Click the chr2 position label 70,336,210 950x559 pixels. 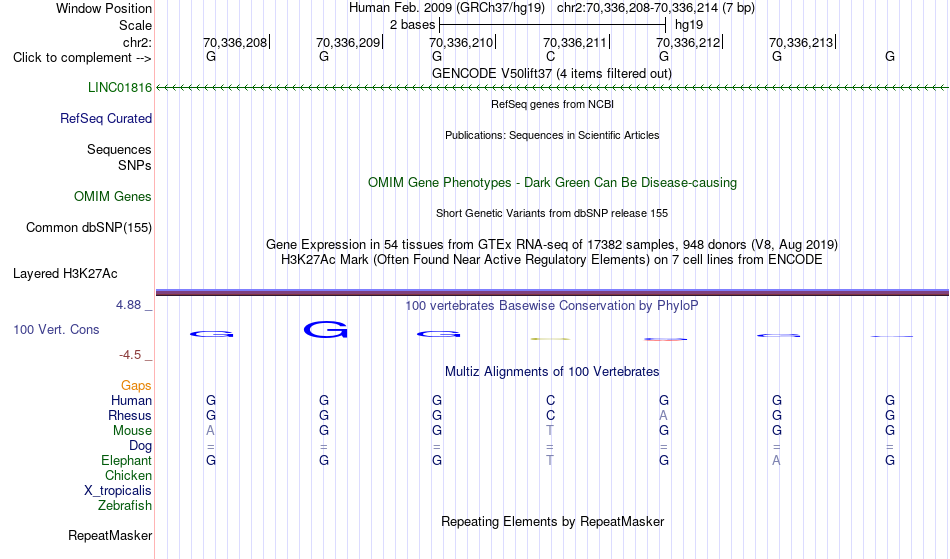[x=462, y=42]
